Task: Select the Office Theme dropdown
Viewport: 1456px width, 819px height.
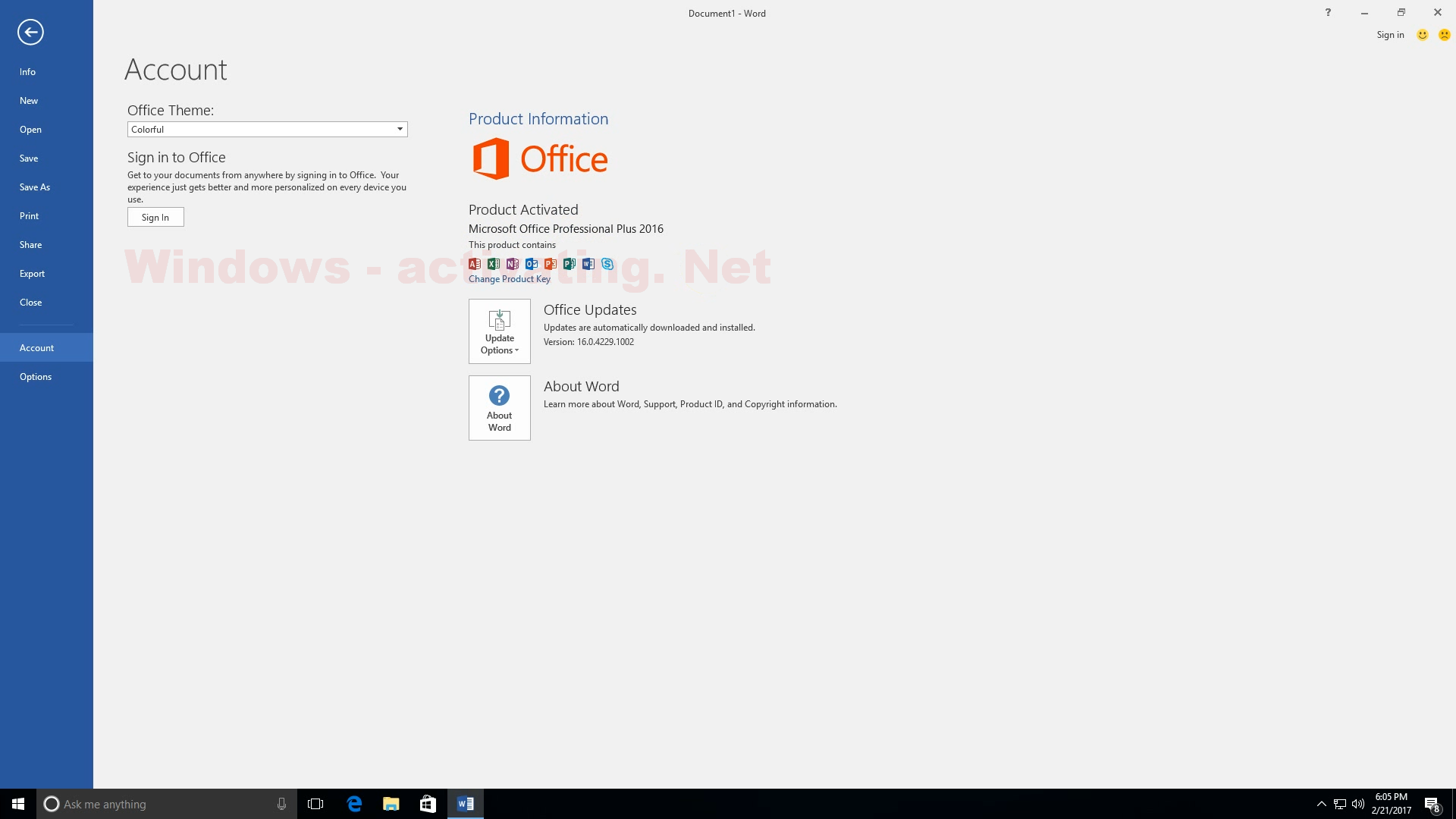Action: (266, 128)
